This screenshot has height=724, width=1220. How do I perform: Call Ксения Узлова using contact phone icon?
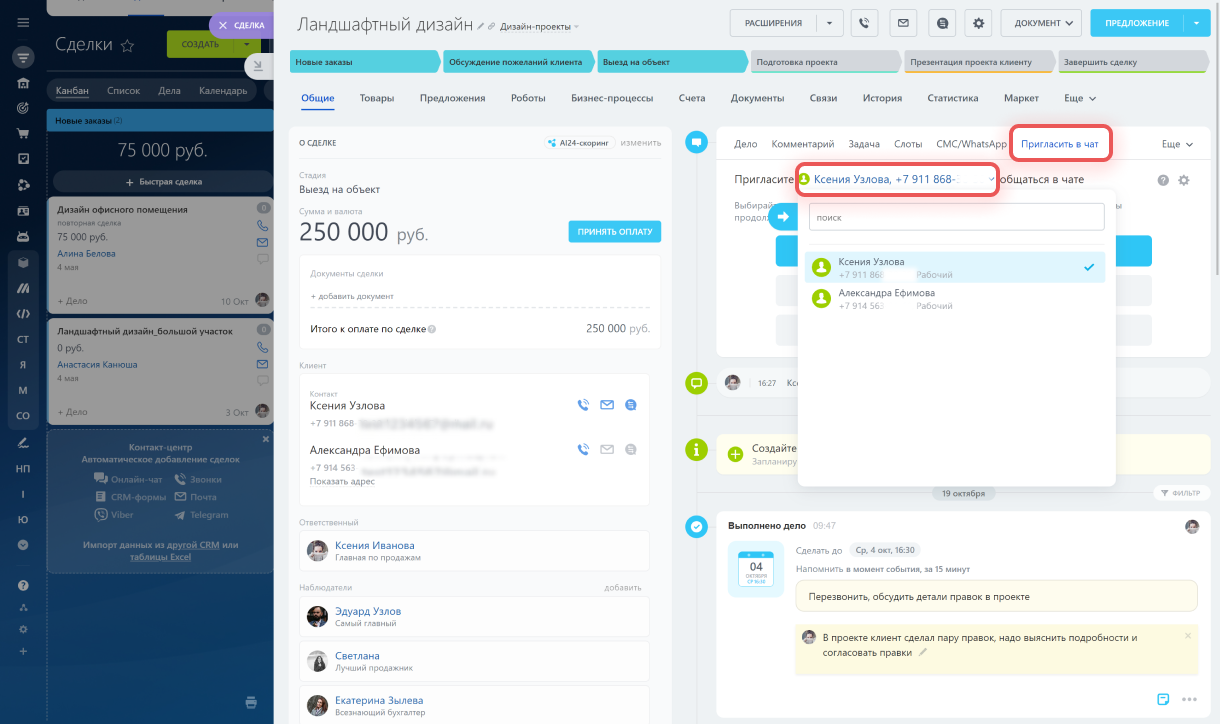[x=583, y=405]
